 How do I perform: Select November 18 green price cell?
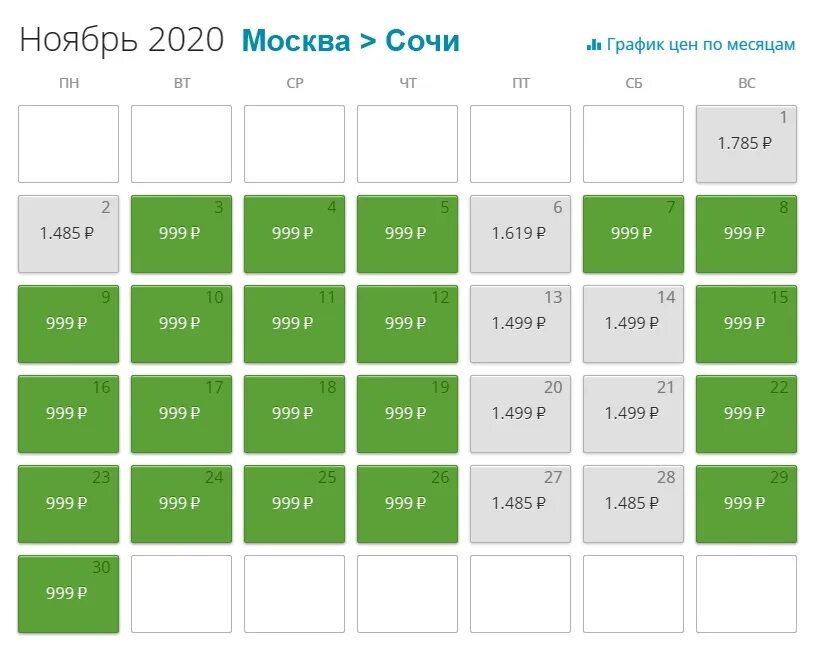coord(294,414)
